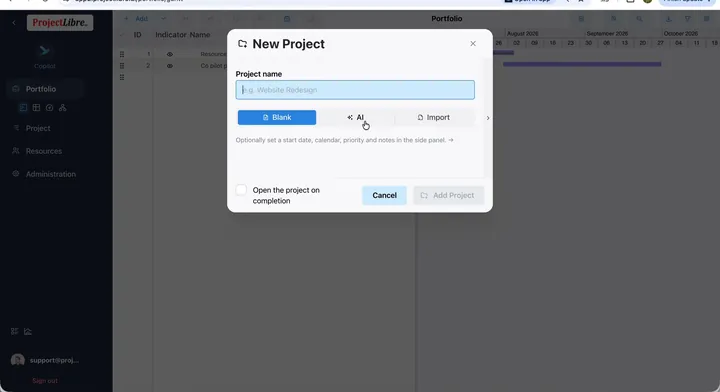Click the drag handle of the empty third row
The height and width of the screenshot is (392, 720).
point(122,77)
